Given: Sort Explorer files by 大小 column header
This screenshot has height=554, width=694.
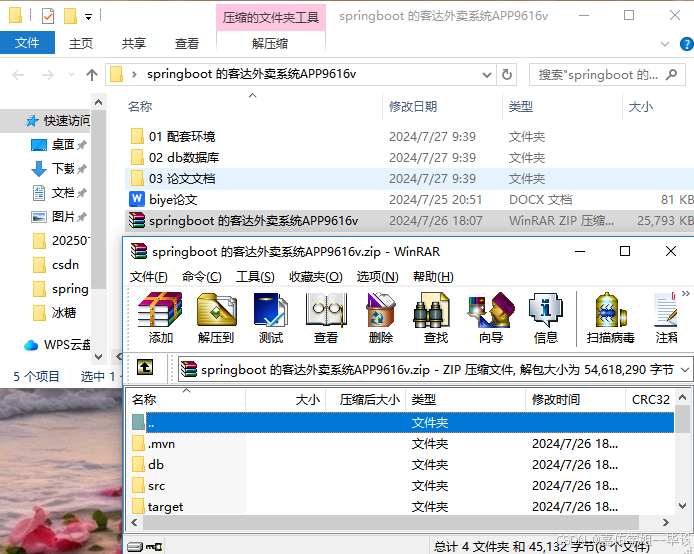Looking at the screenshot, I should click(x=658, y=106).
